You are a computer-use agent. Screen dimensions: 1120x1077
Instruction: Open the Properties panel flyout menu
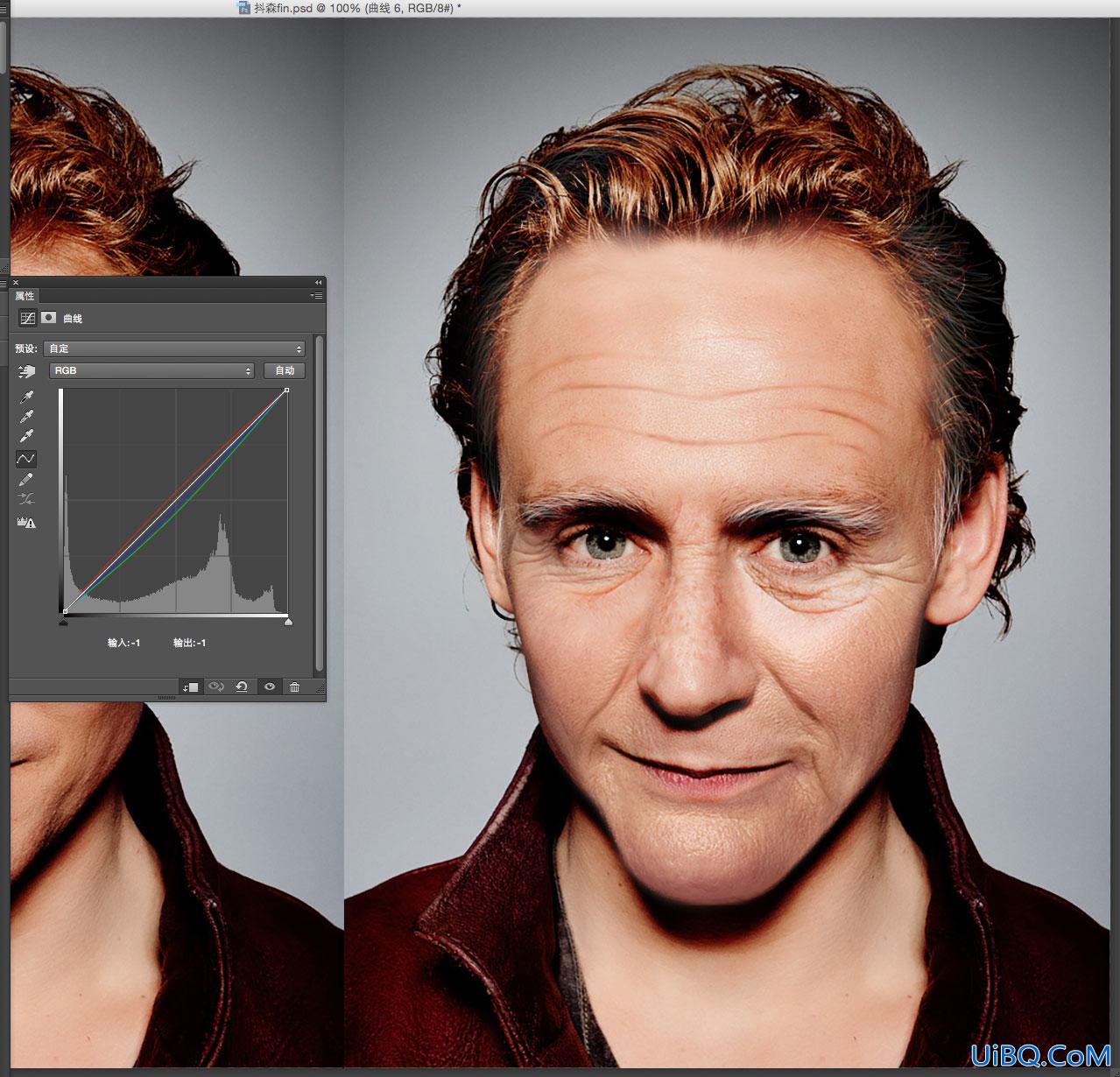[317, 296]
